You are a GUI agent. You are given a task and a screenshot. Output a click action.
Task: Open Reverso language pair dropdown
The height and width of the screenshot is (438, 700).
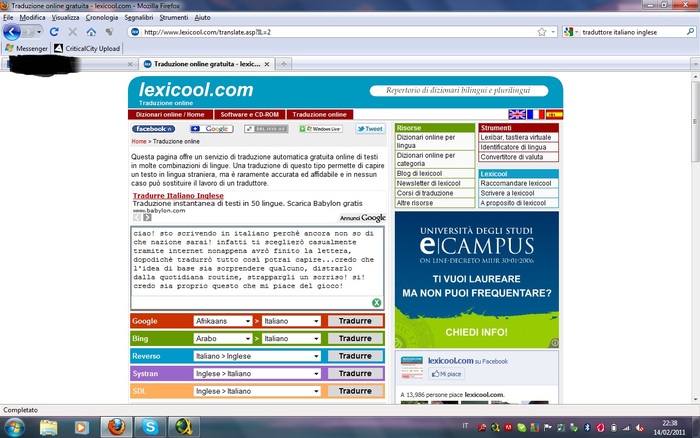point(257,356)
